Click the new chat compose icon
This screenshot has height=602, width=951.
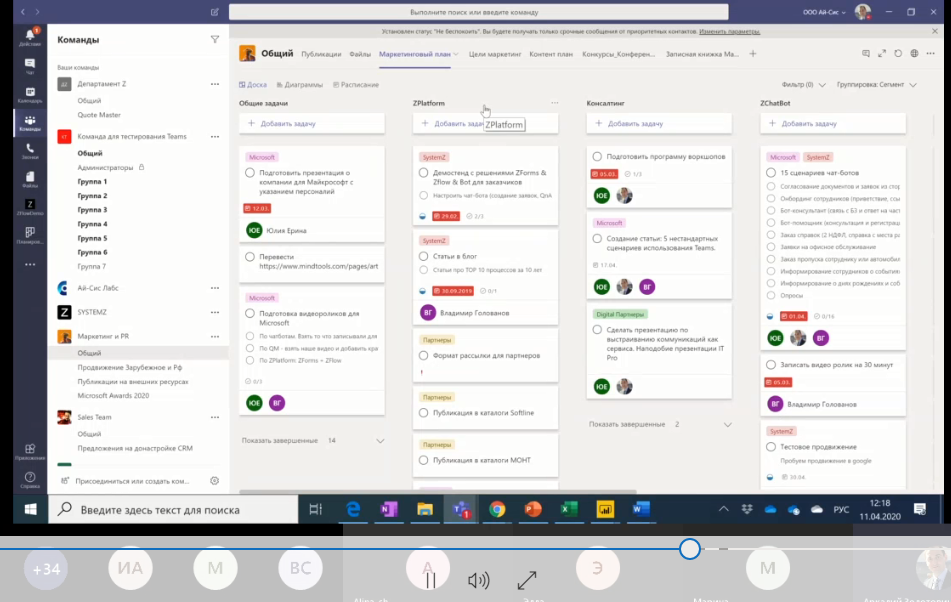point(215,12)
